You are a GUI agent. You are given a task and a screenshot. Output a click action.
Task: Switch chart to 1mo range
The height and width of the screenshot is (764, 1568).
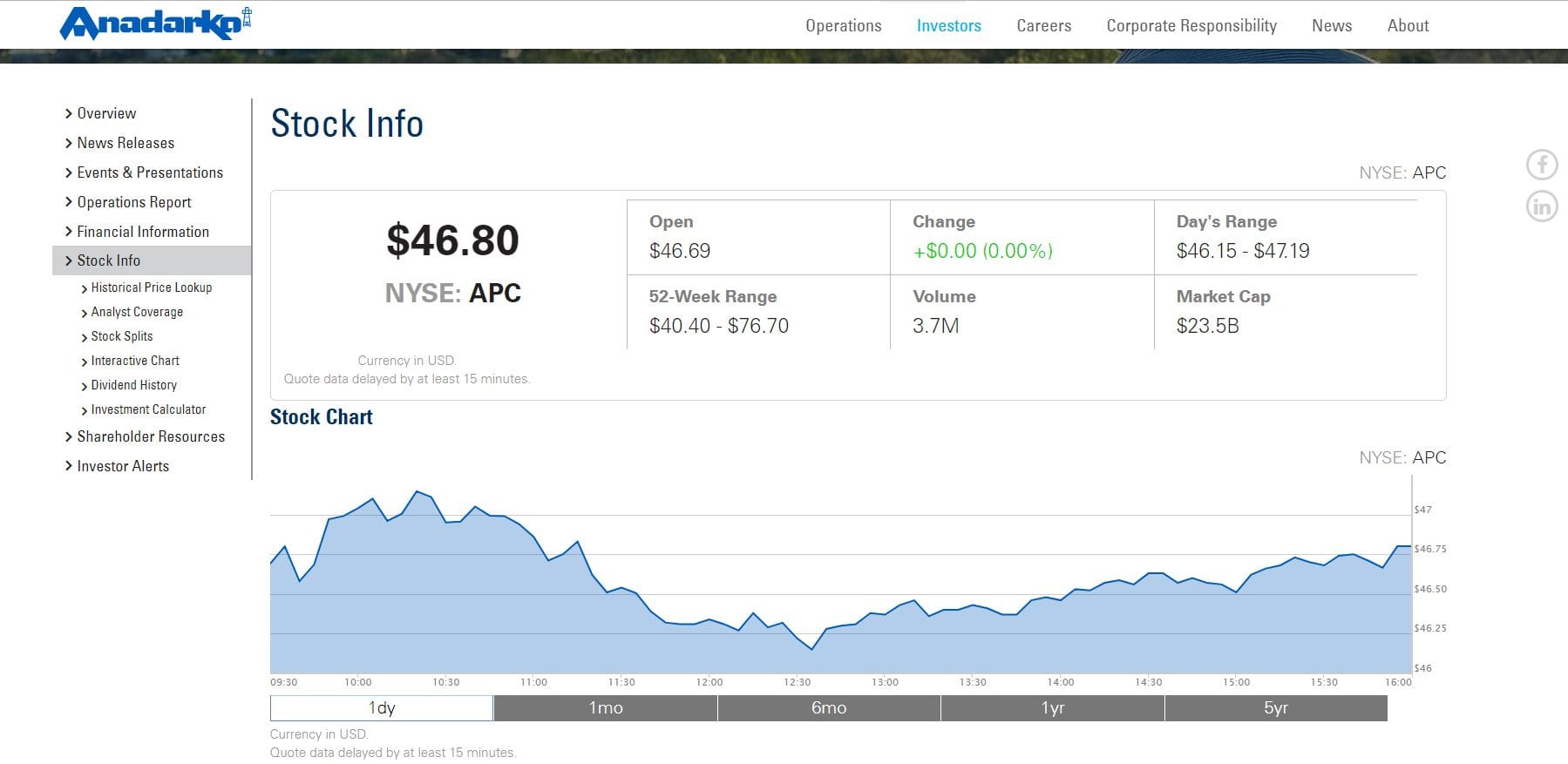tap(606, 708)
